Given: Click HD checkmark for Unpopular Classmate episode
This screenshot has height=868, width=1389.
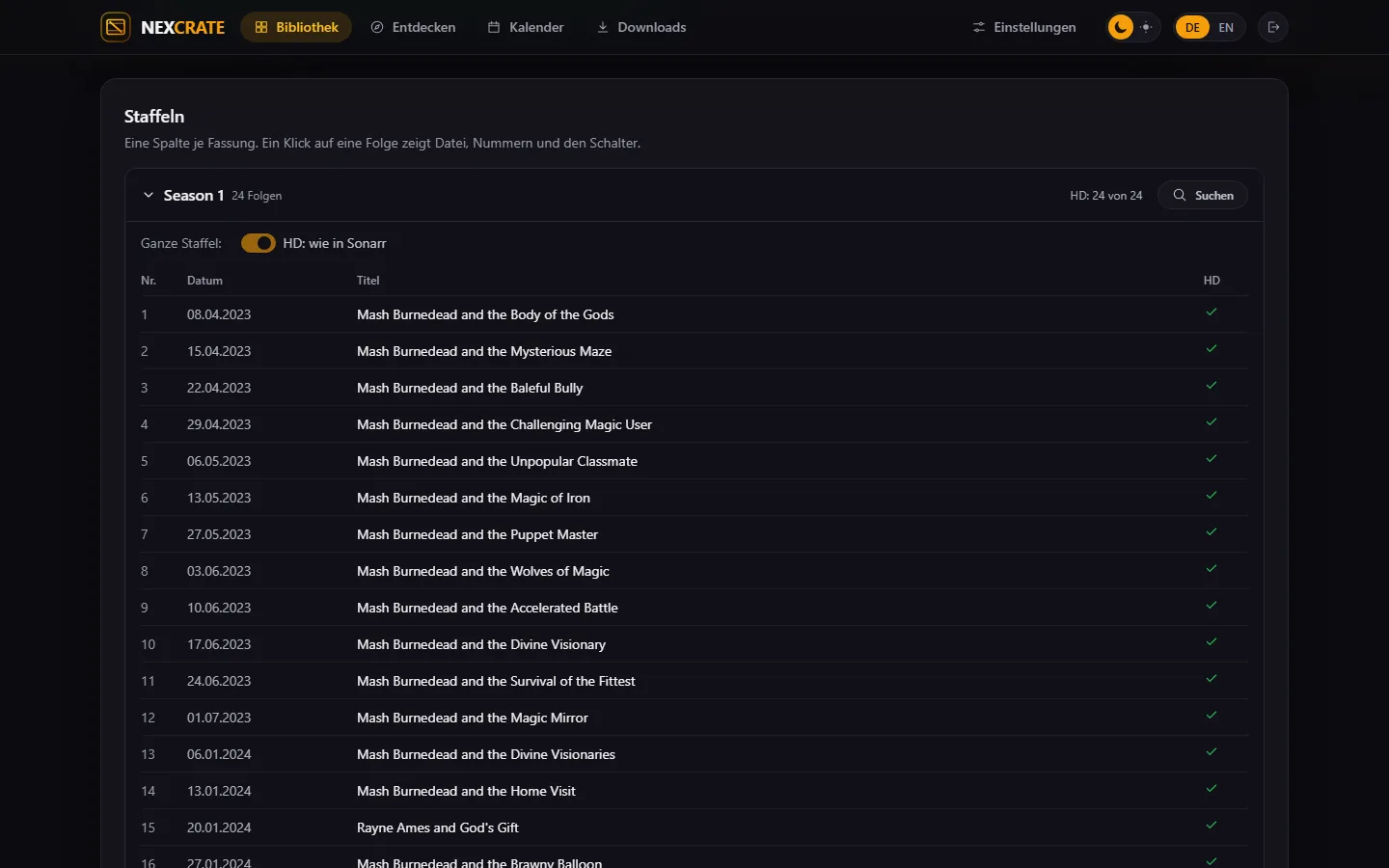Looking at the screenshot, I should coord(1212,459).
